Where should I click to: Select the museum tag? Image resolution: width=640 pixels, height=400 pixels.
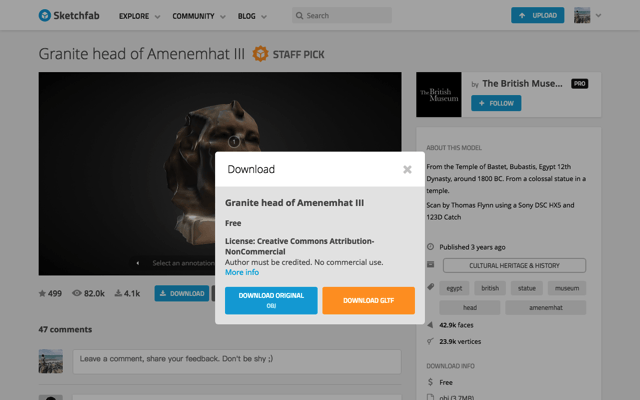(x=567, y=288)
